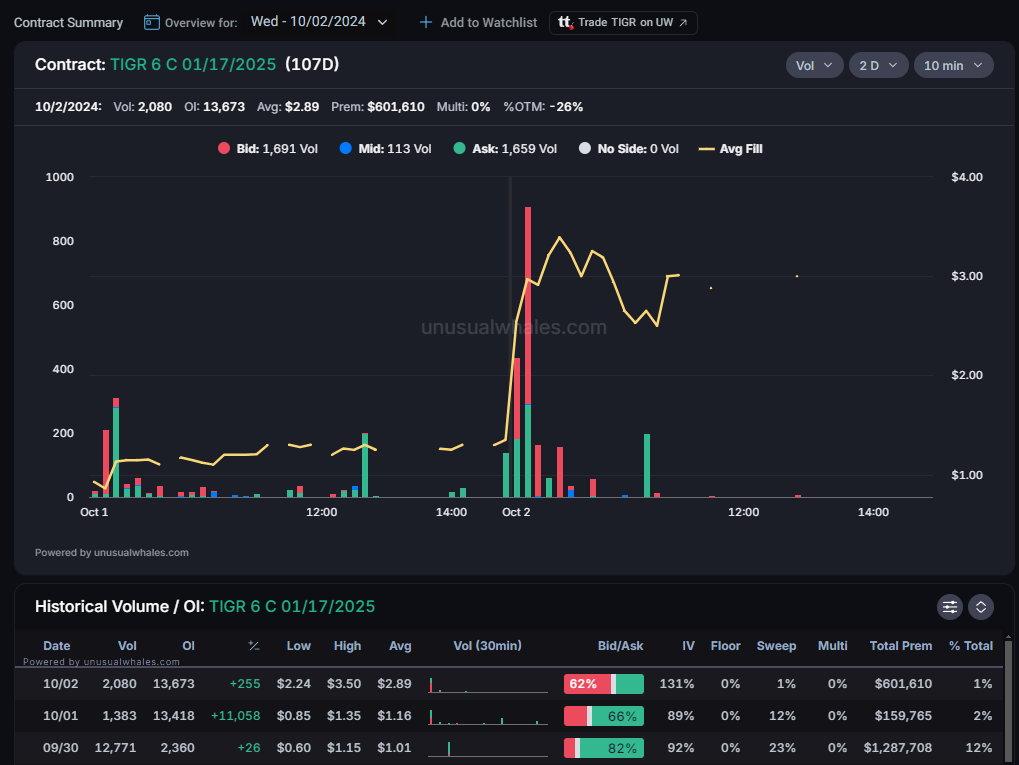Sort table by Vol (30min) column
The width and height of the screenshot is (1019, 765).
pos(487,645)
